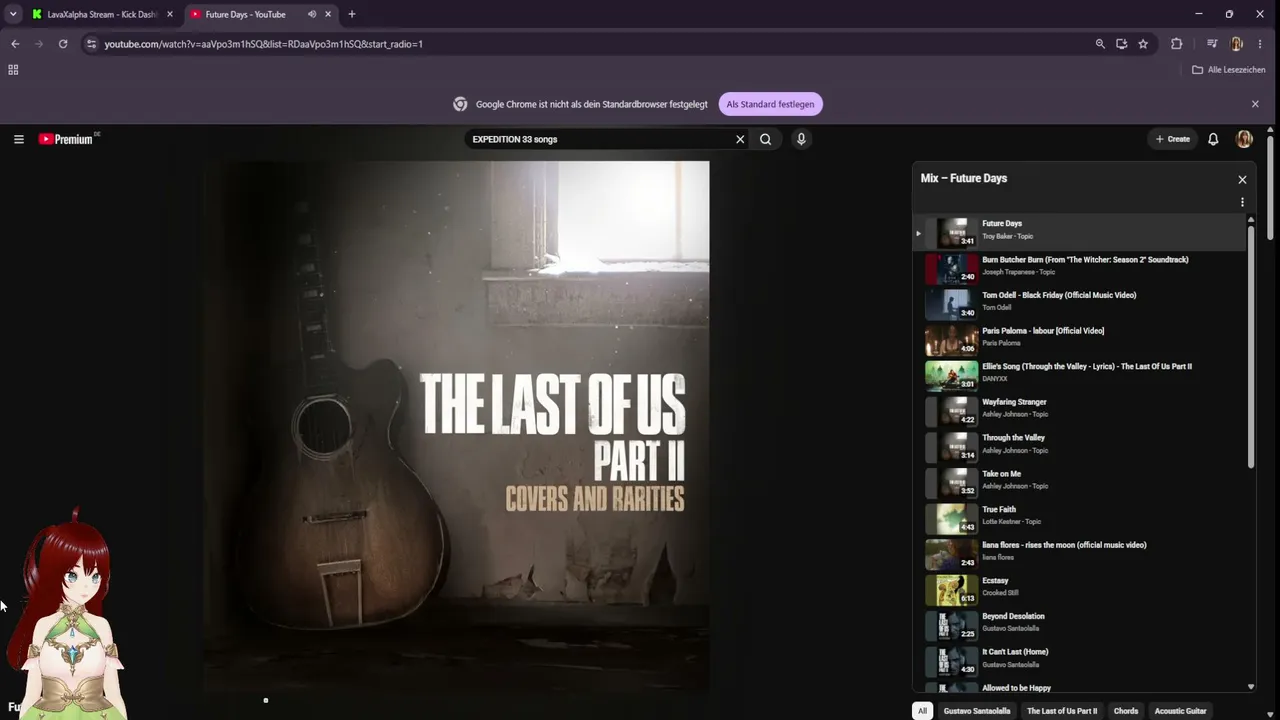Click the magnifier search button
The width and height of the screenshot is (1280, 720).
[x=765, y=139]
